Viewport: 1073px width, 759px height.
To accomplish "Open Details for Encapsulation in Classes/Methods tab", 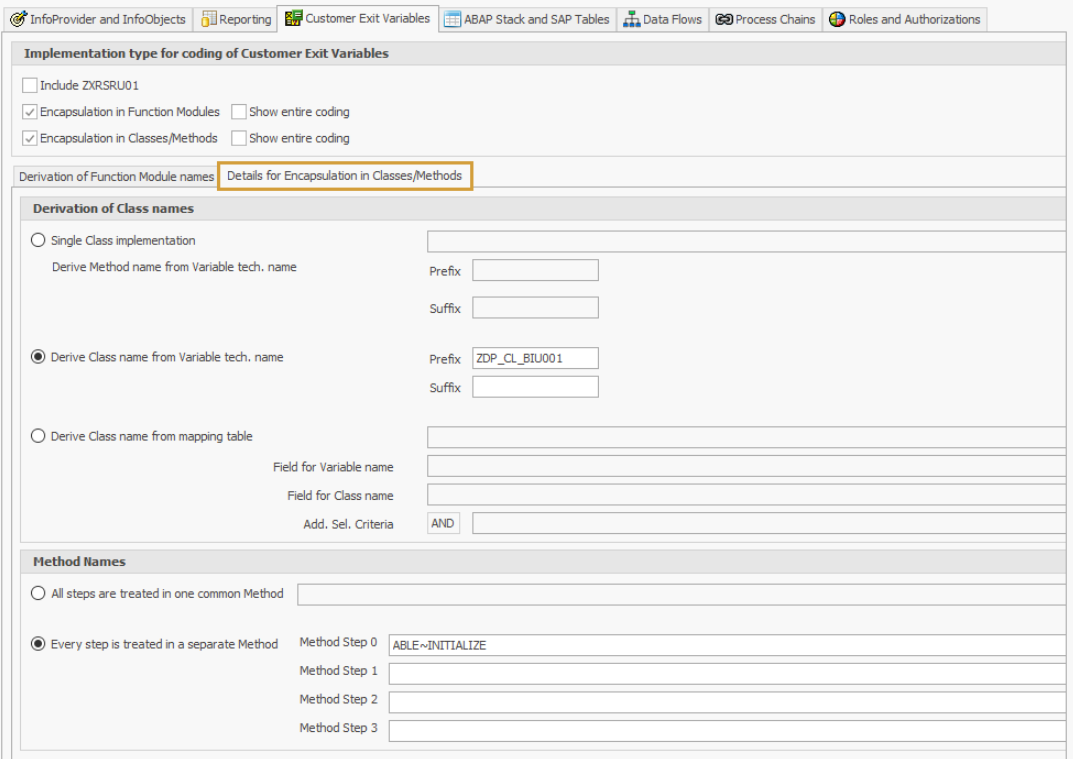I will [x=344, y=176].
